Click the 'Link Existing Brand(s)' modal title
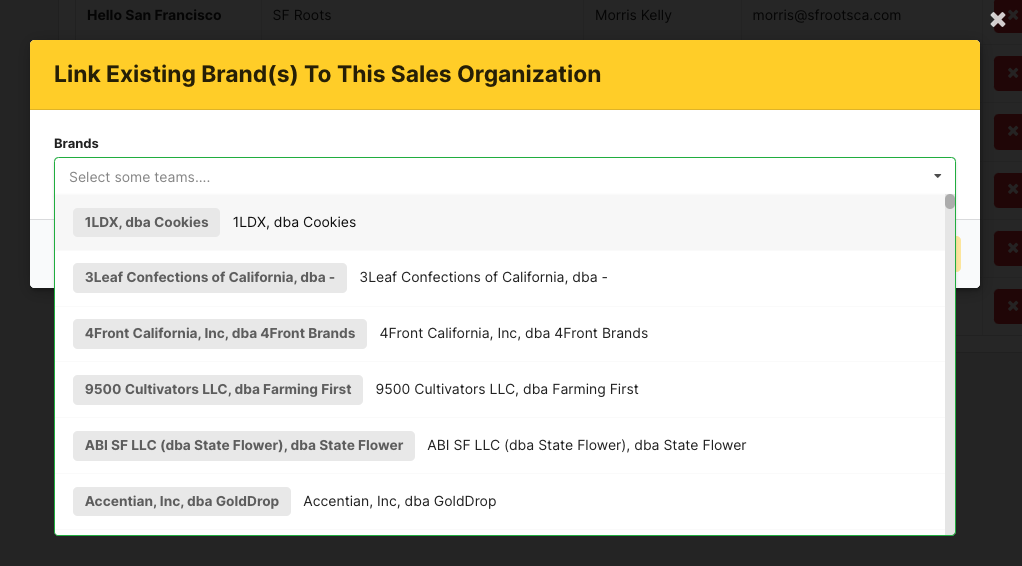This screenshot has height=566, width=1022. (x=327, y=74)
